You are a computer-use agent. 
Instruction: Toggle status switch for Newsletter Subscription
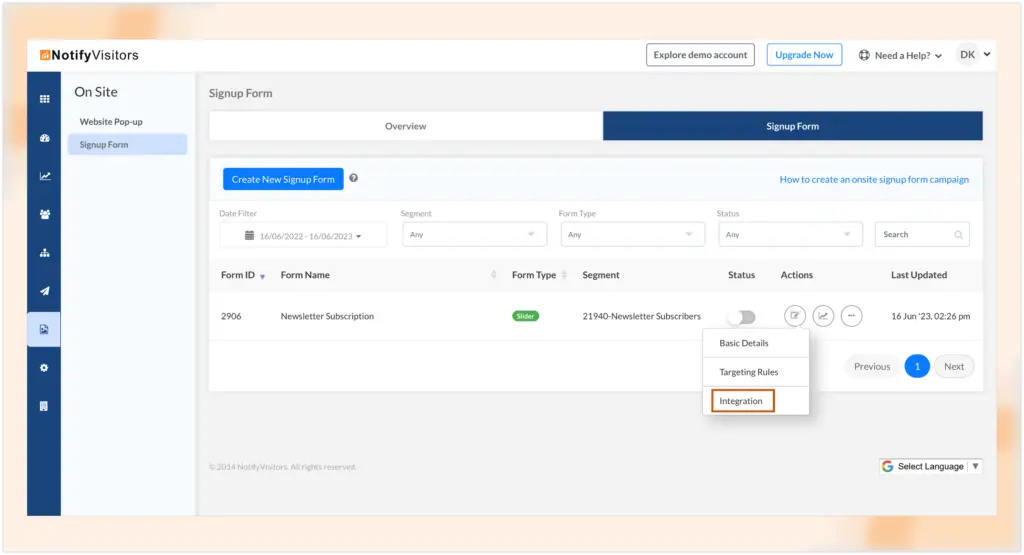741,317
